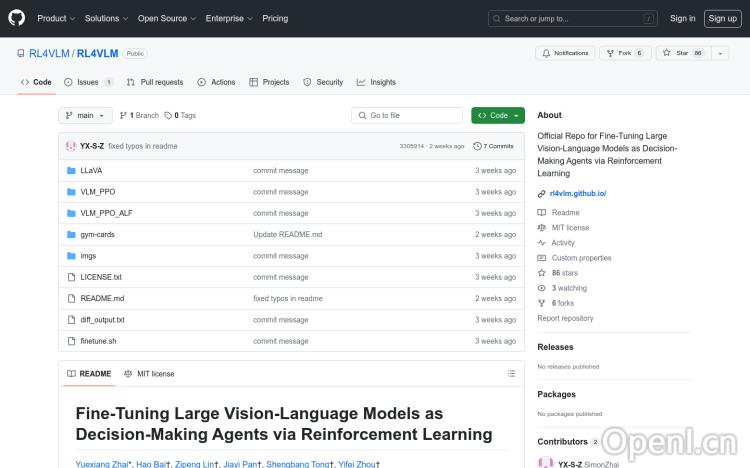The image size is (750, 468).
Task: Click the GitHub logo icon
Action: point(17,18)
